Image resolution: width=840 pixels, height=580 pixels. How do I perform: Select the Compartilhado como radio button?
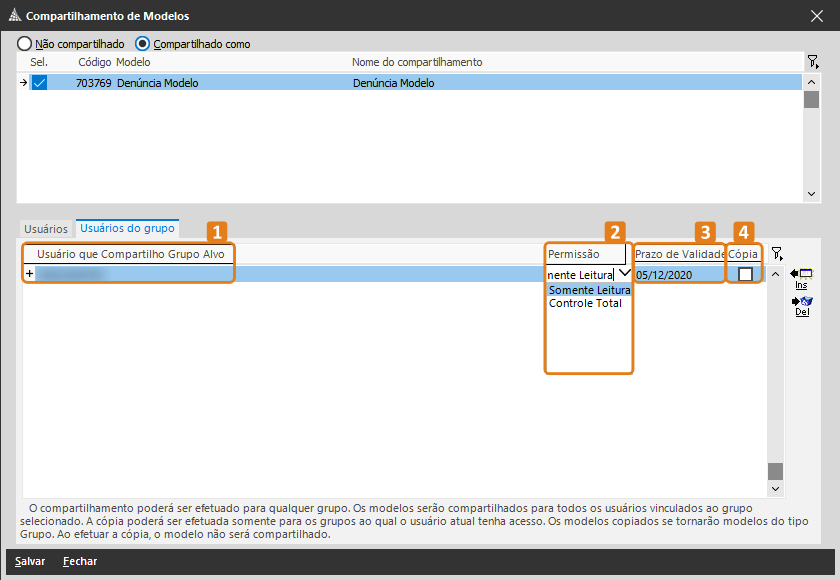[x=142, y=44]
